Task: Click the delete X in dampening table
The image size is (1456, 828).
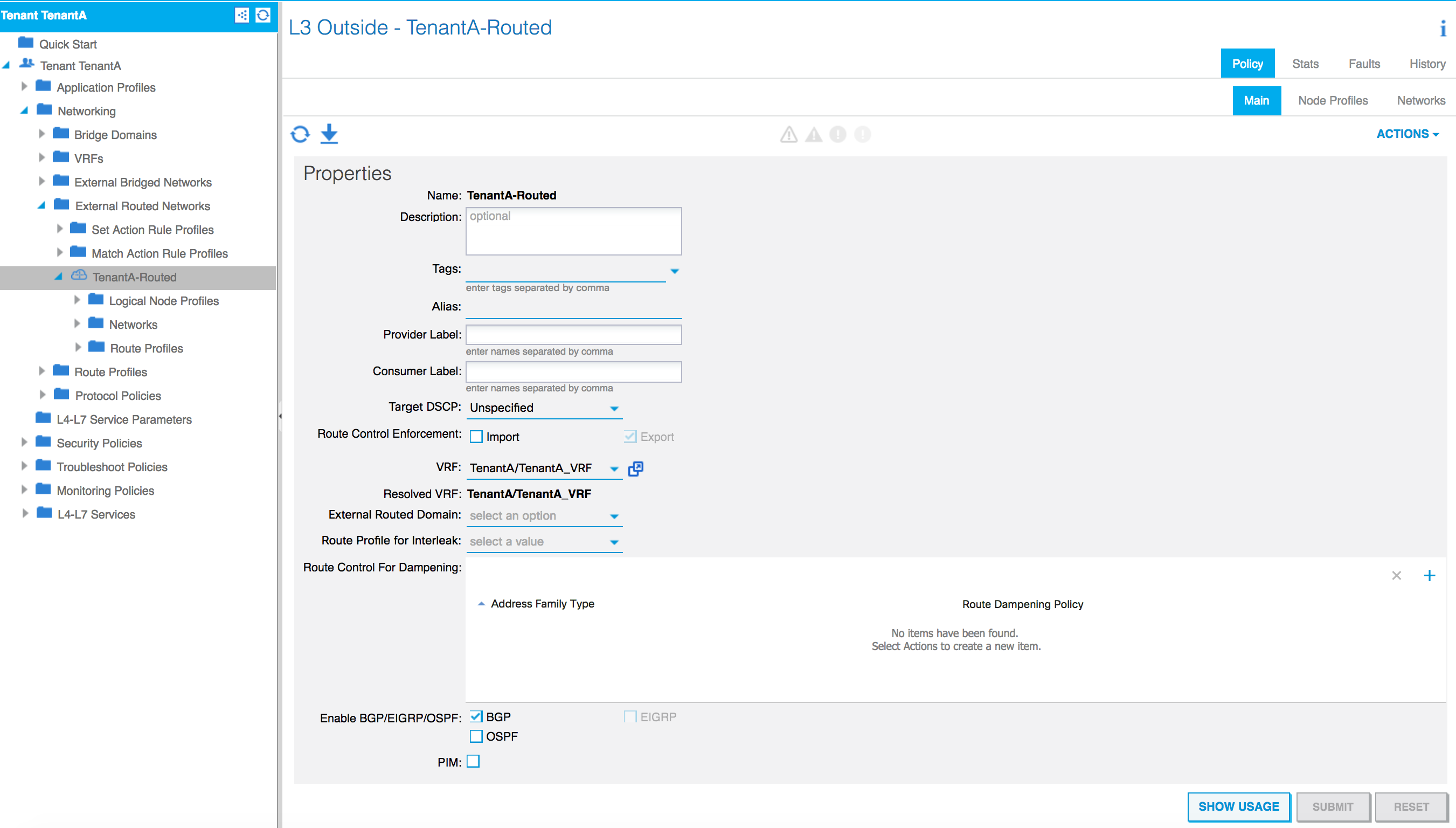Action: 1396,576
